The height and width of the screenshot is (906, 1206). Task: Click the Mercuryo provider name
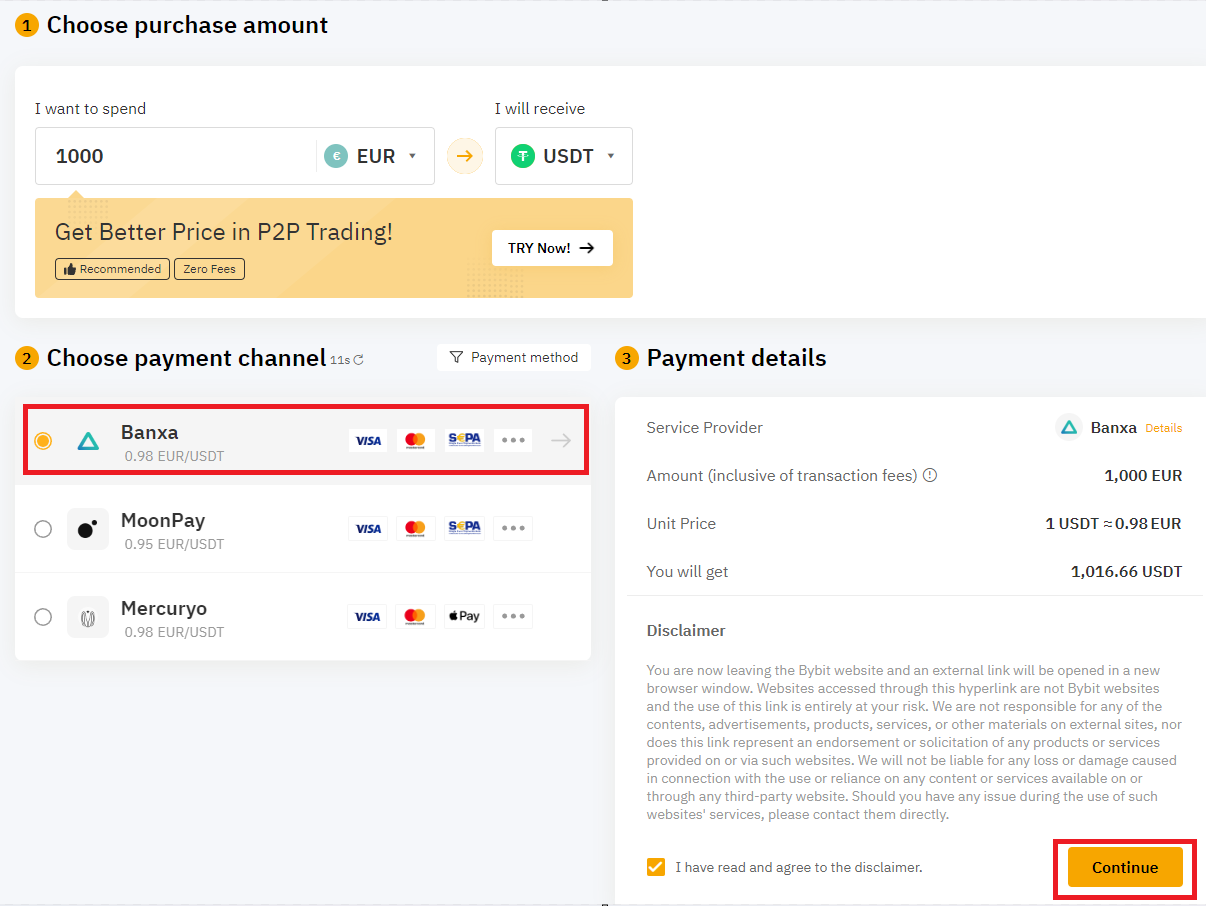pos(163,608)
